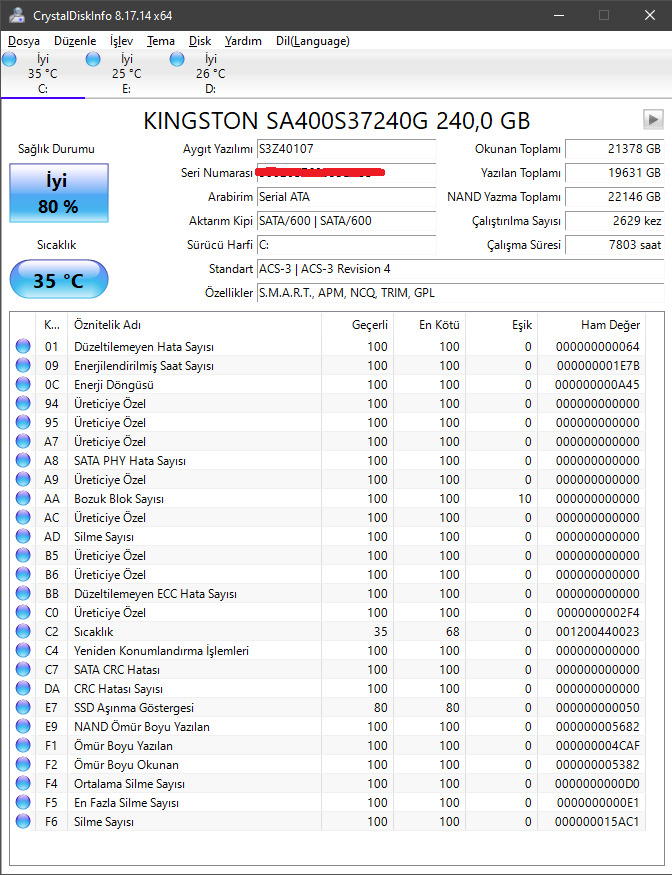The image size is (672, 875).
Task: Click the status orb for Bozuk Blok Sayısı
Action: pyautogui.click(x=23, y=498)
